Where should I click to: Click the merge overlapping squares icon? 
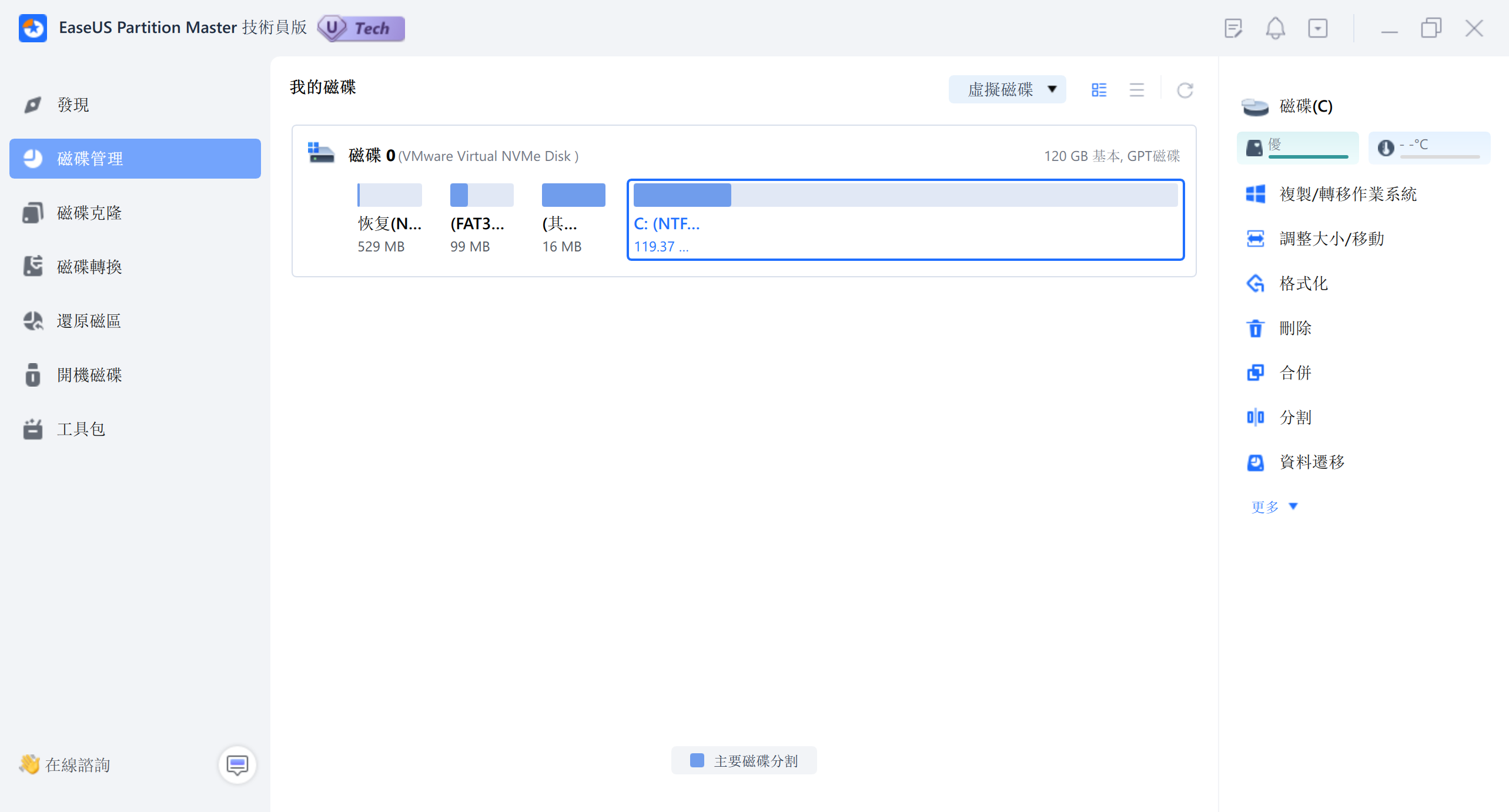(1256, 373)
